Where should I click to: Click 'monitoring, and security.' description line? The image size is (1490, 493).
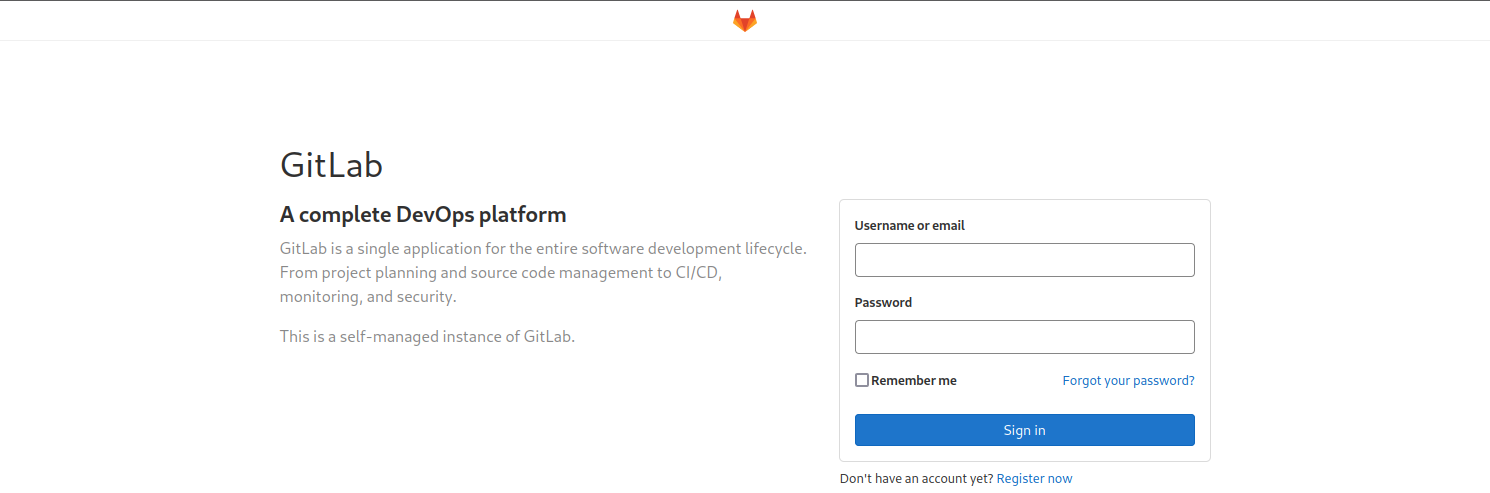(x=368, y=297)
